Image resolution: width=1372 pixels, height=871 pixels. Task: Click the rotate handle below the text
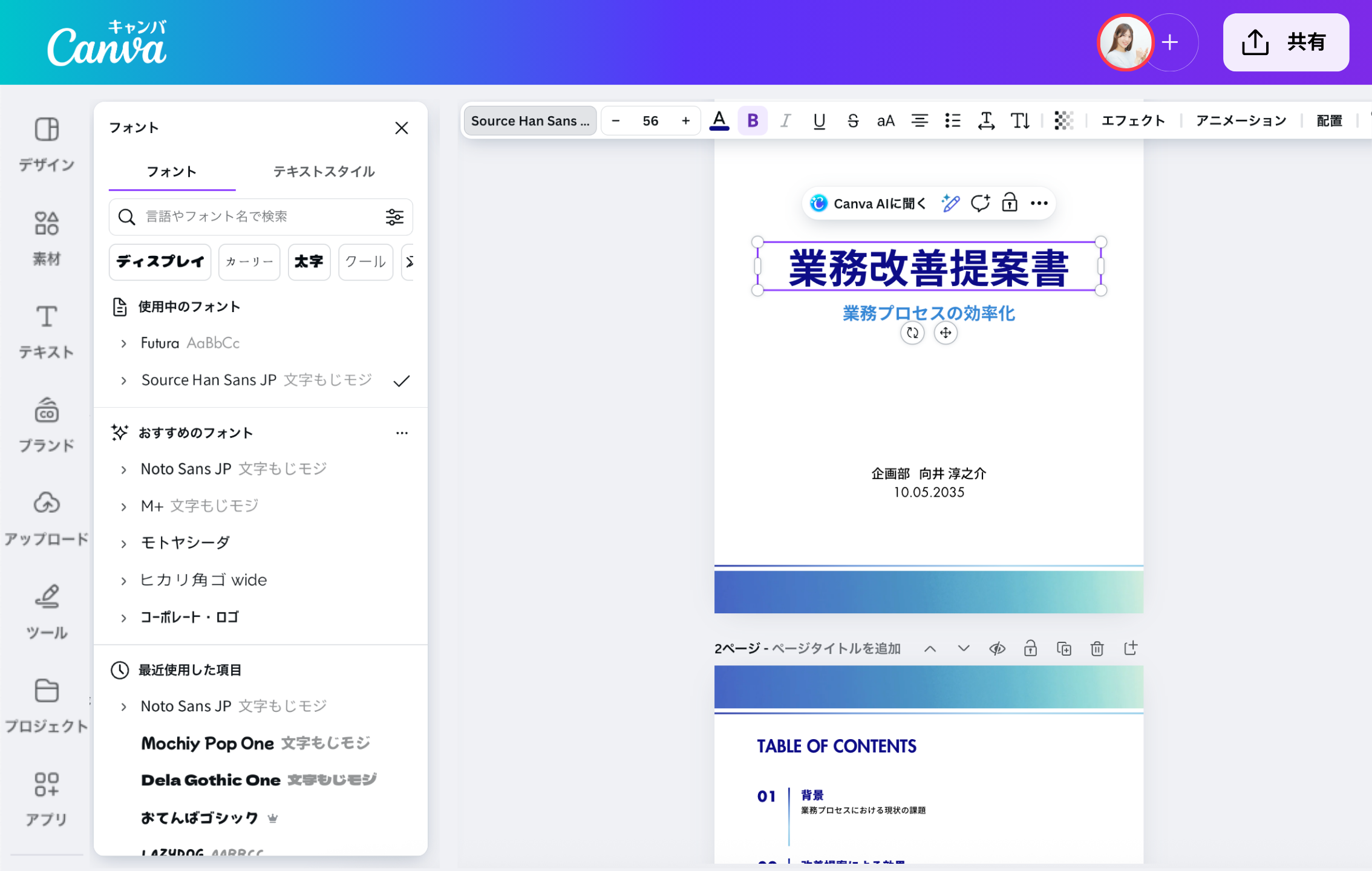click(912, 333)
